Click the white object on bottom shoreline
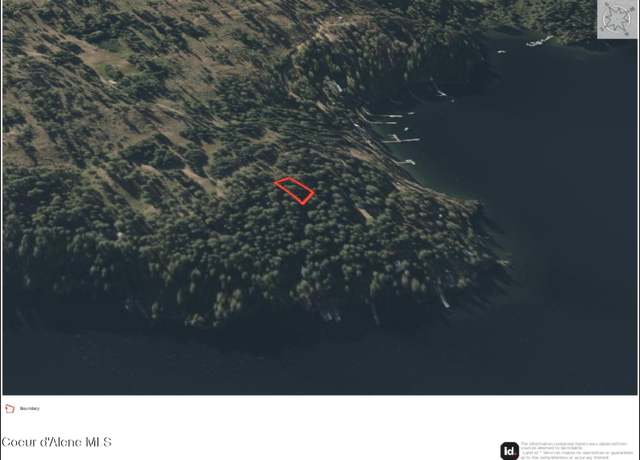640x460 pixels. (x=444, y=301)
